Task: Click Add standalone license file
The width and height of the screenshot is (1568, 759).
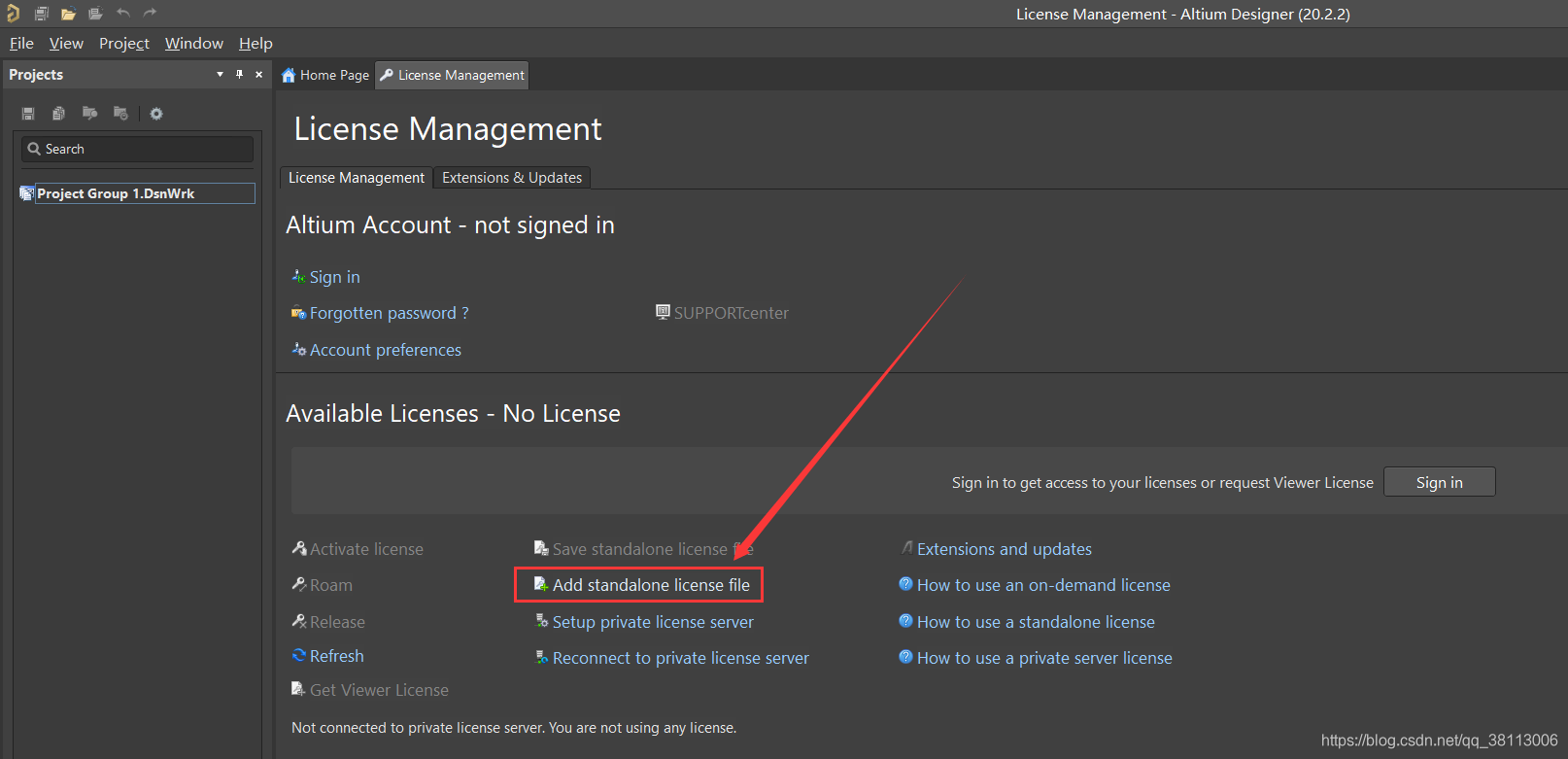Action: (650, 585)
